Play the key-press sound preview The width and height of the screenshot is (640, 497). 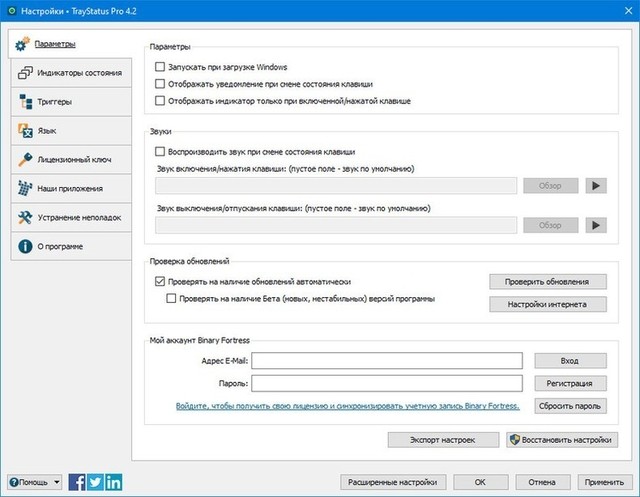point(596,185)
